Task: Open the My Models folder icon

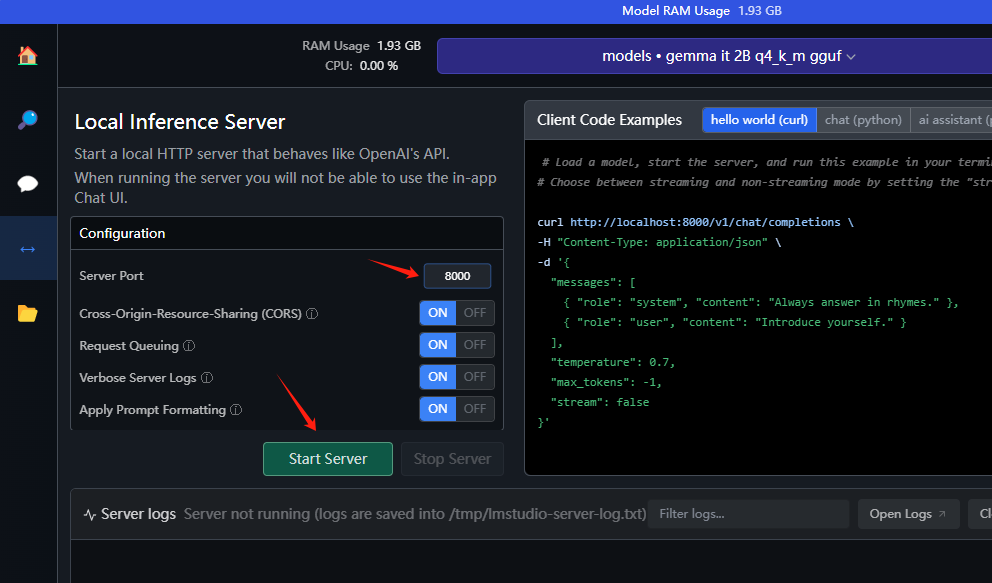Action: [x=28, y=313]
